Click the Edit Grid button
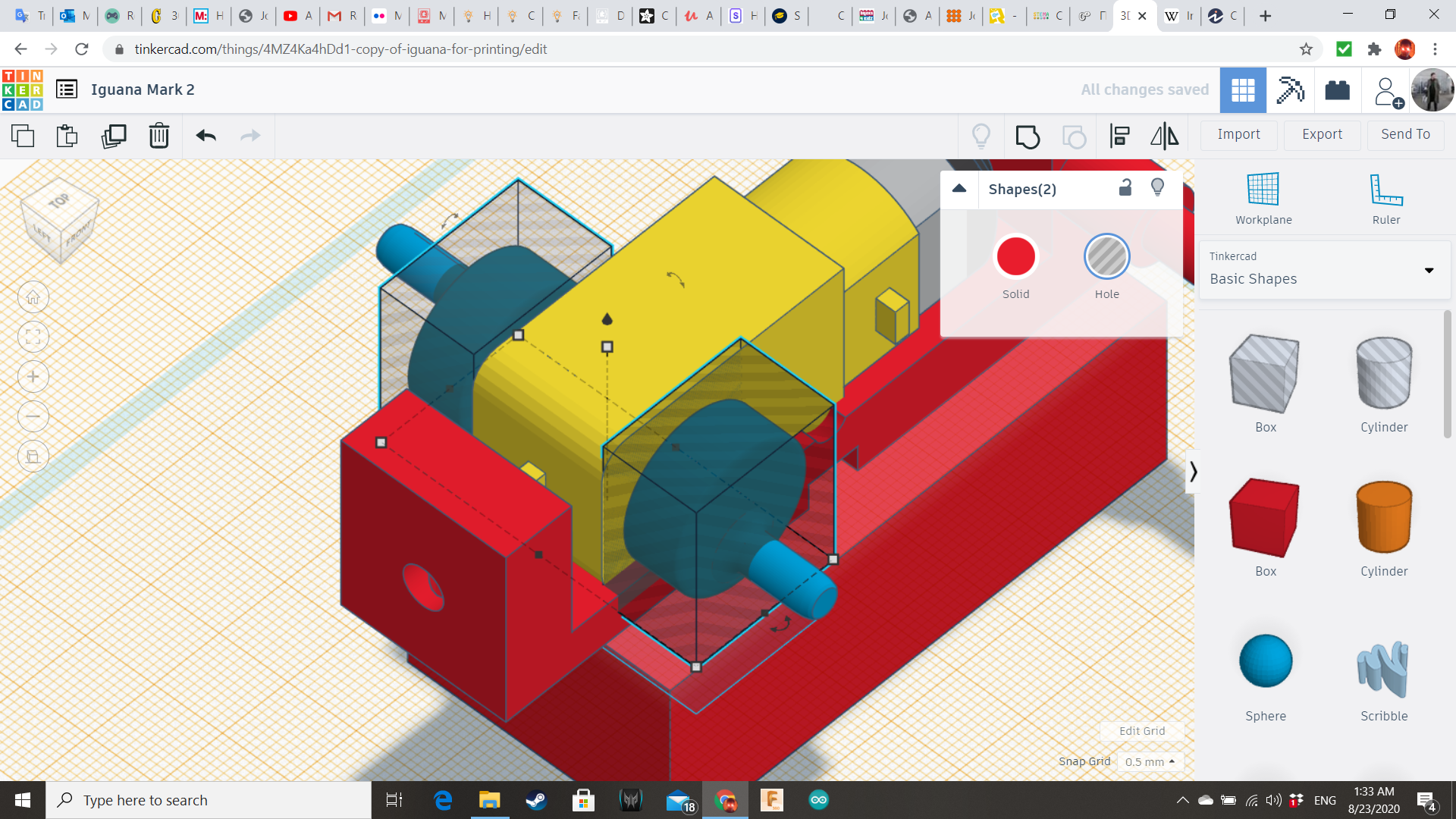 [x=1141, y=731]
